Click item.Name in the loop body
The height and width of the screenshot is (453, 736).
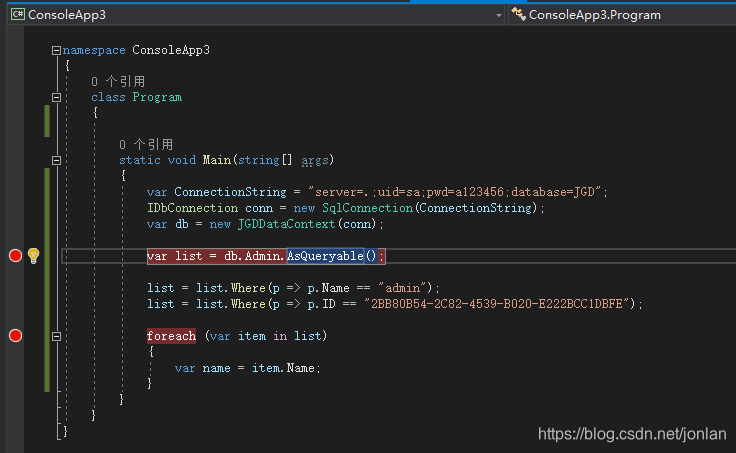283,368
